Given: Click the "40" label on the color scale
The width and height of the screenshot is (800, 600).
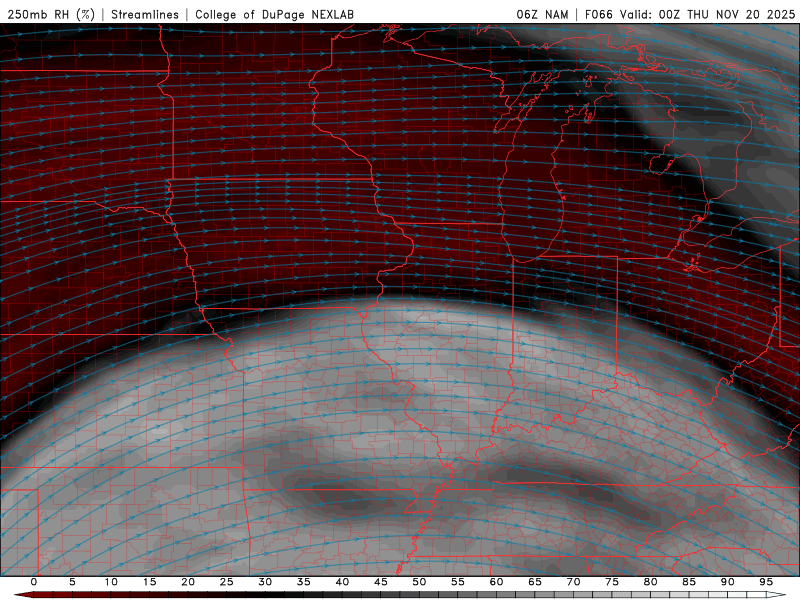Looking at the screenshot, I should click(x=342, y=582).
